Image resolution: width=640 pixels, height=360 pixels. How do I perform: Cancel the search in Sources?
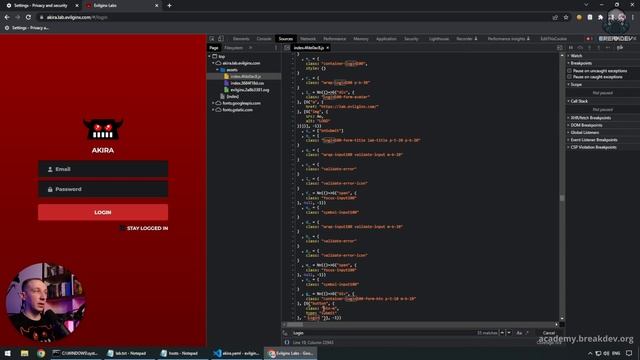pos(549,333)
